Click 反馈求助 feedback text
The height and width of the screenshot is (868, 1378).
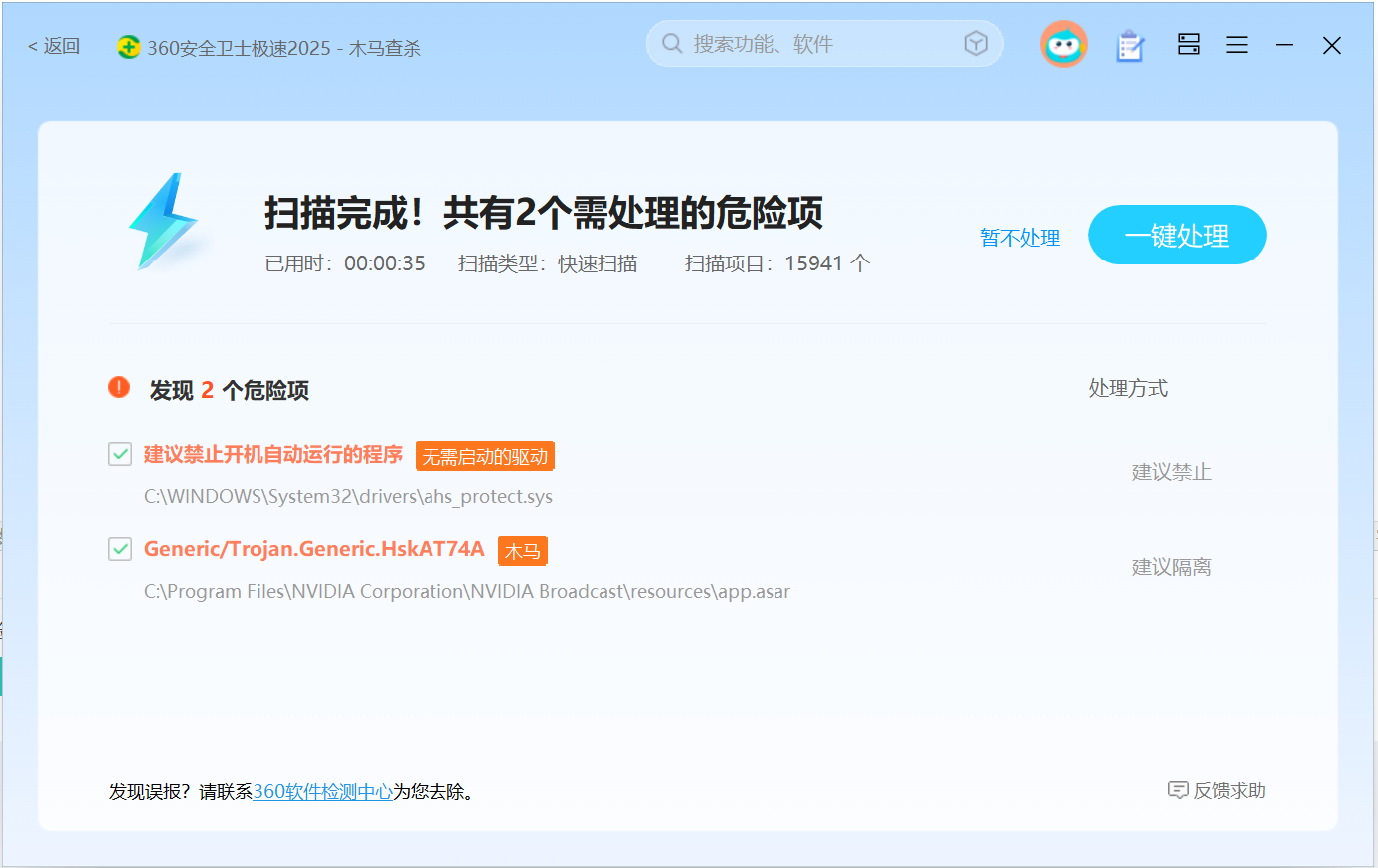[1230, 790]
